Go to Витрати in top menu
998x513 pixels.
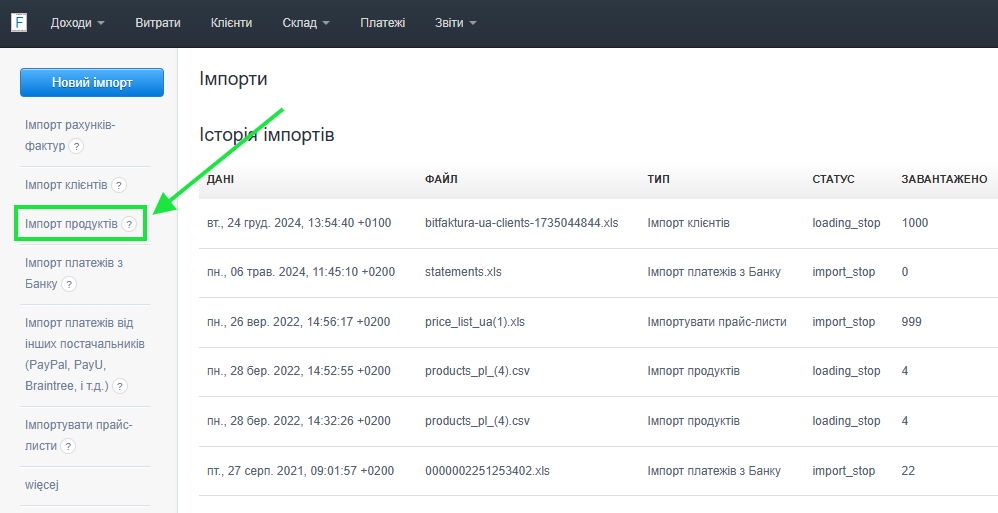point(158,22)
